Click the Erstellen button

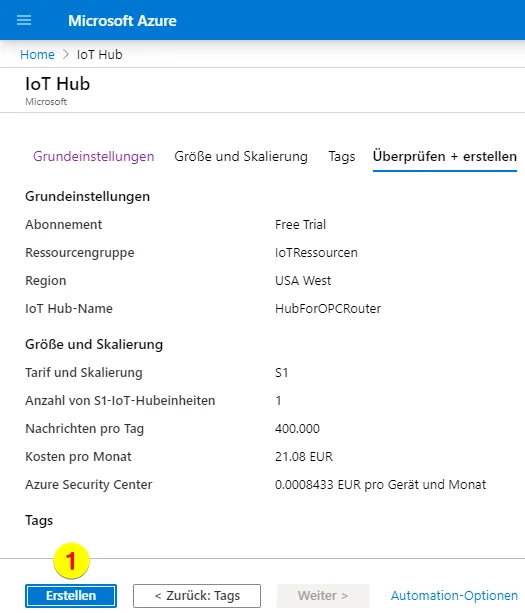71,595
